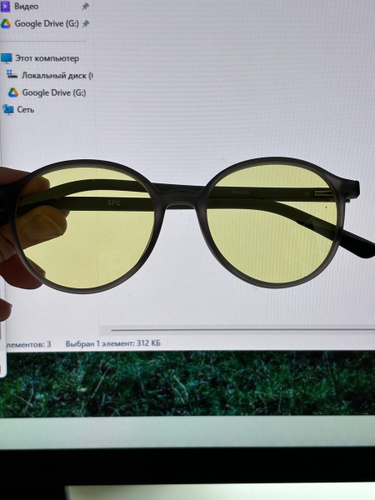Select Google Drive (G:) under Этот компьютер

click(54, 92)
